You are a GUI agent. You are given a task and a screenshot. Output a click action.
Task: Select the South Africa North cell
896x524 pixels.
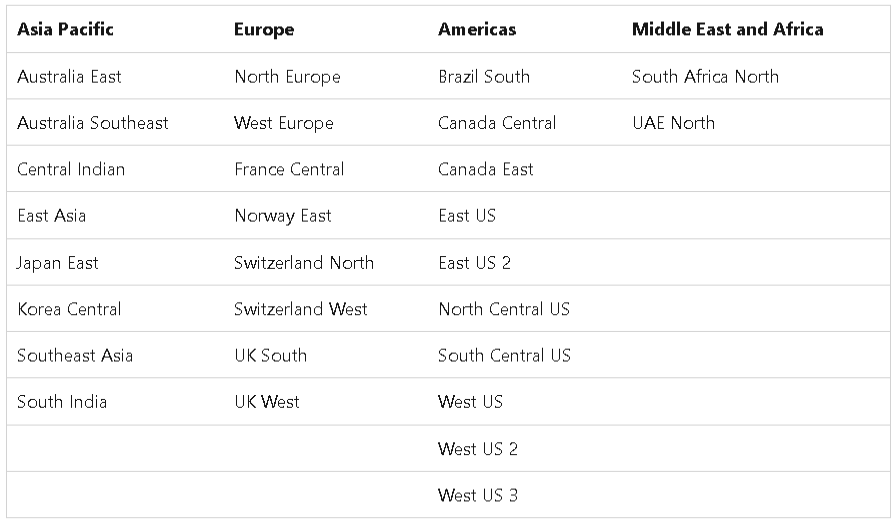point(705,76)
